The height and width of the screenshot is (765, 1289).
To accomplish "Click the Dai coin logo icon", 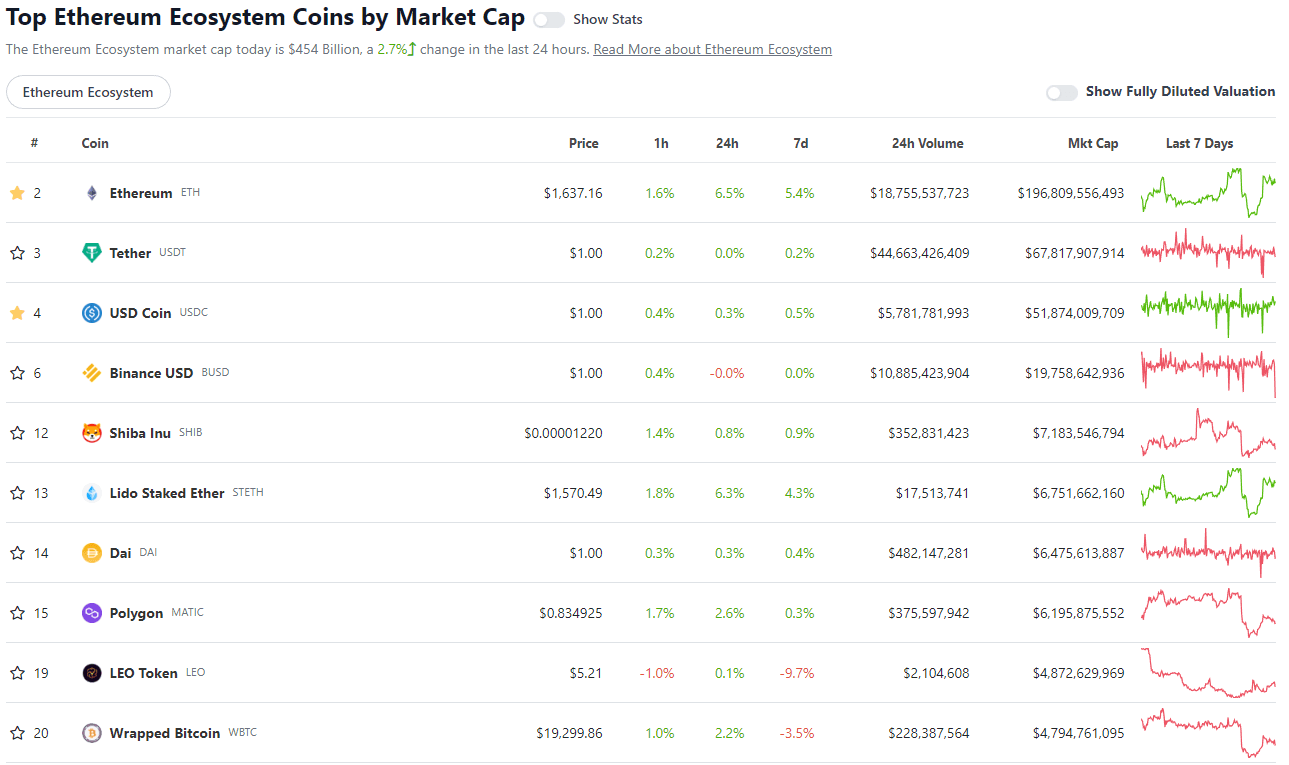I will 92,553.
